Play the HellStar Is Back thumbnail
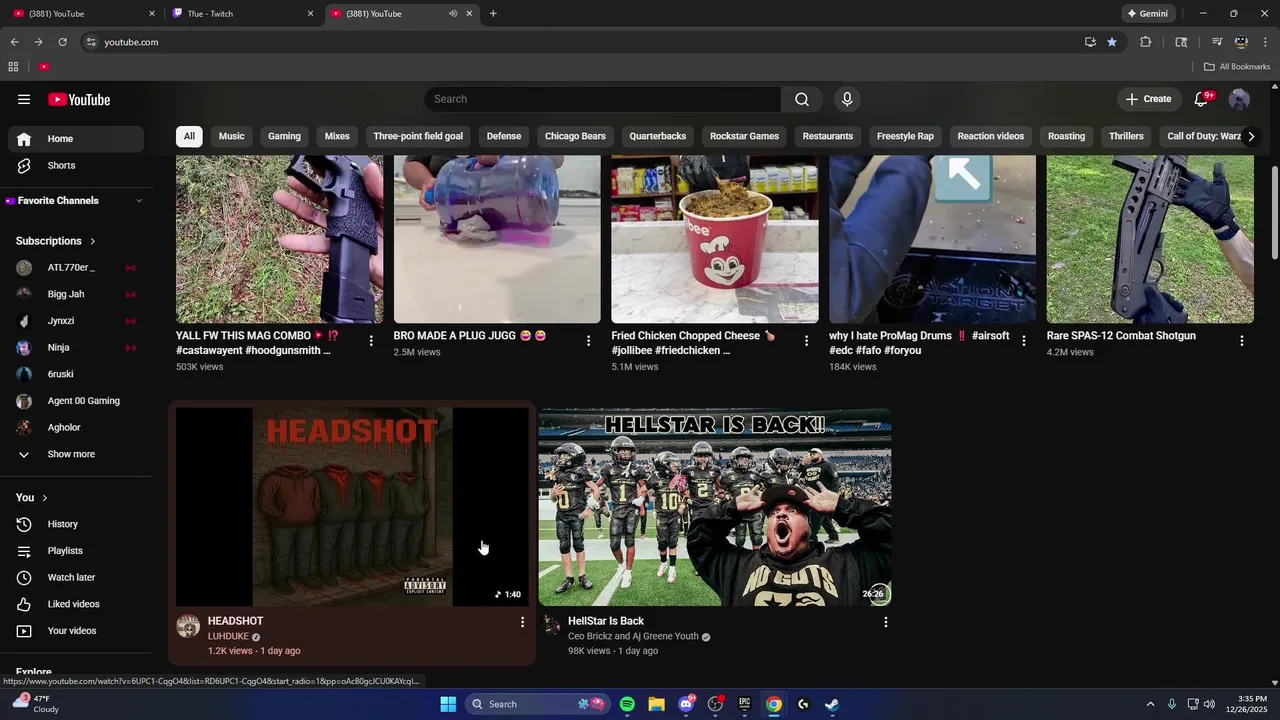This screenshot has width=1280, height=720. (x=715, y=507)
